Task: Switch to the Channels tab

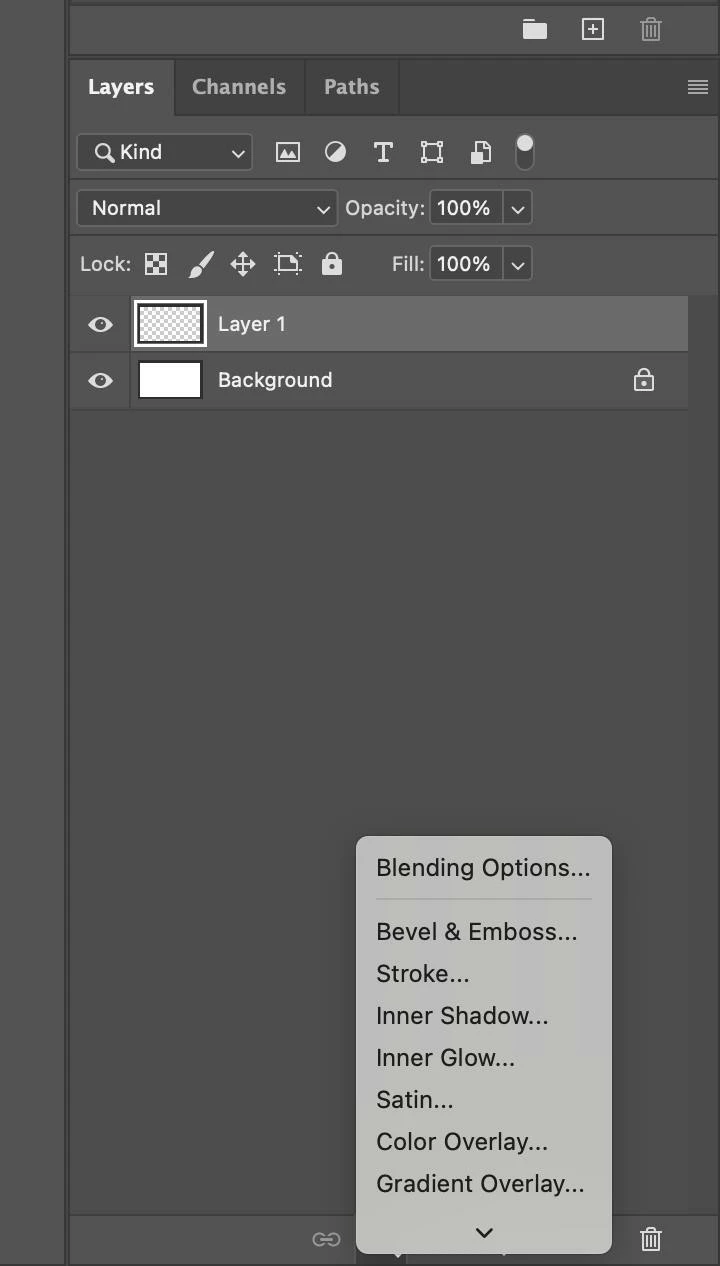Action: click(x=238, y=87)
